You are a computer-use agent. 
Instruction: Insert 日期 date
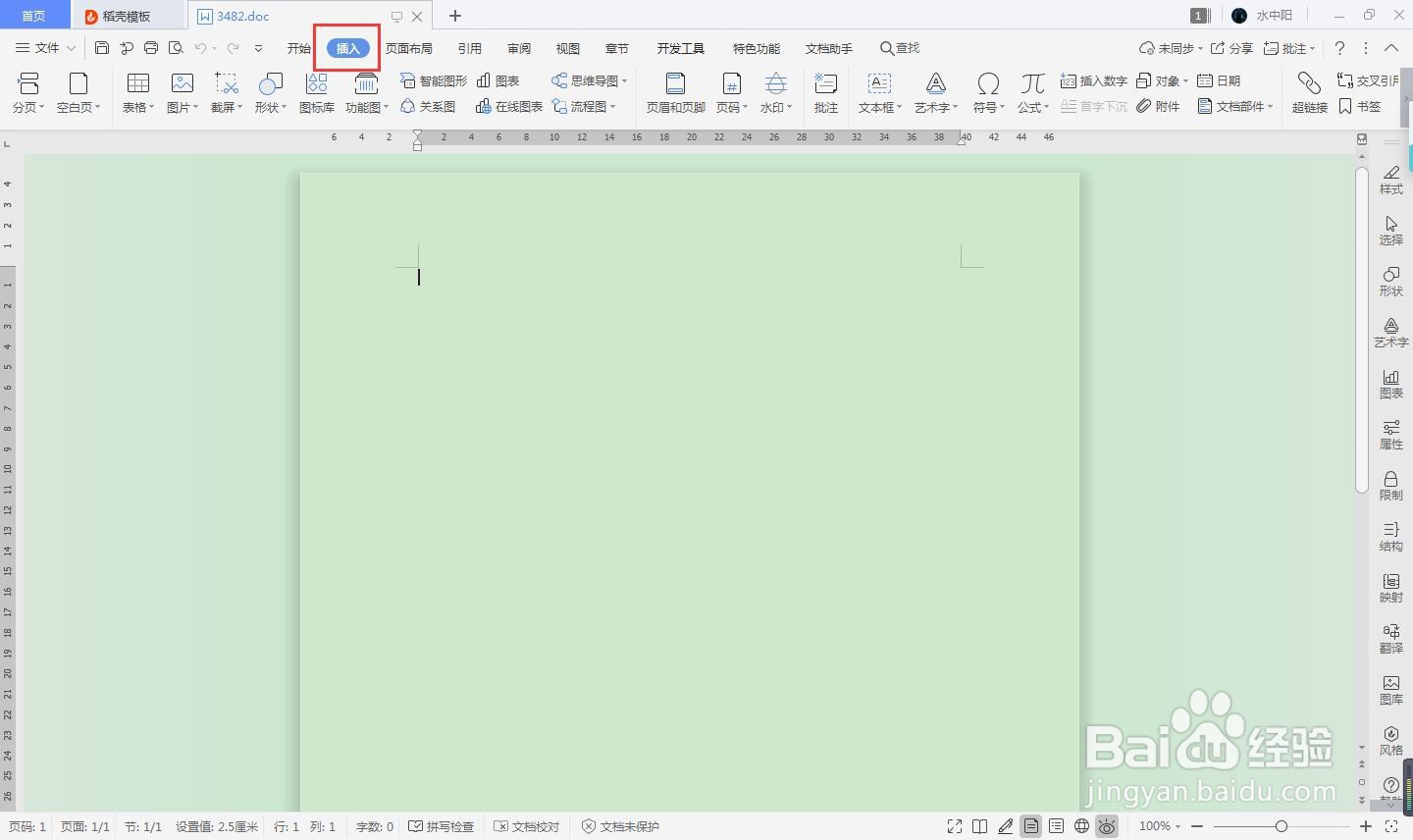[x=1219, y=80]
